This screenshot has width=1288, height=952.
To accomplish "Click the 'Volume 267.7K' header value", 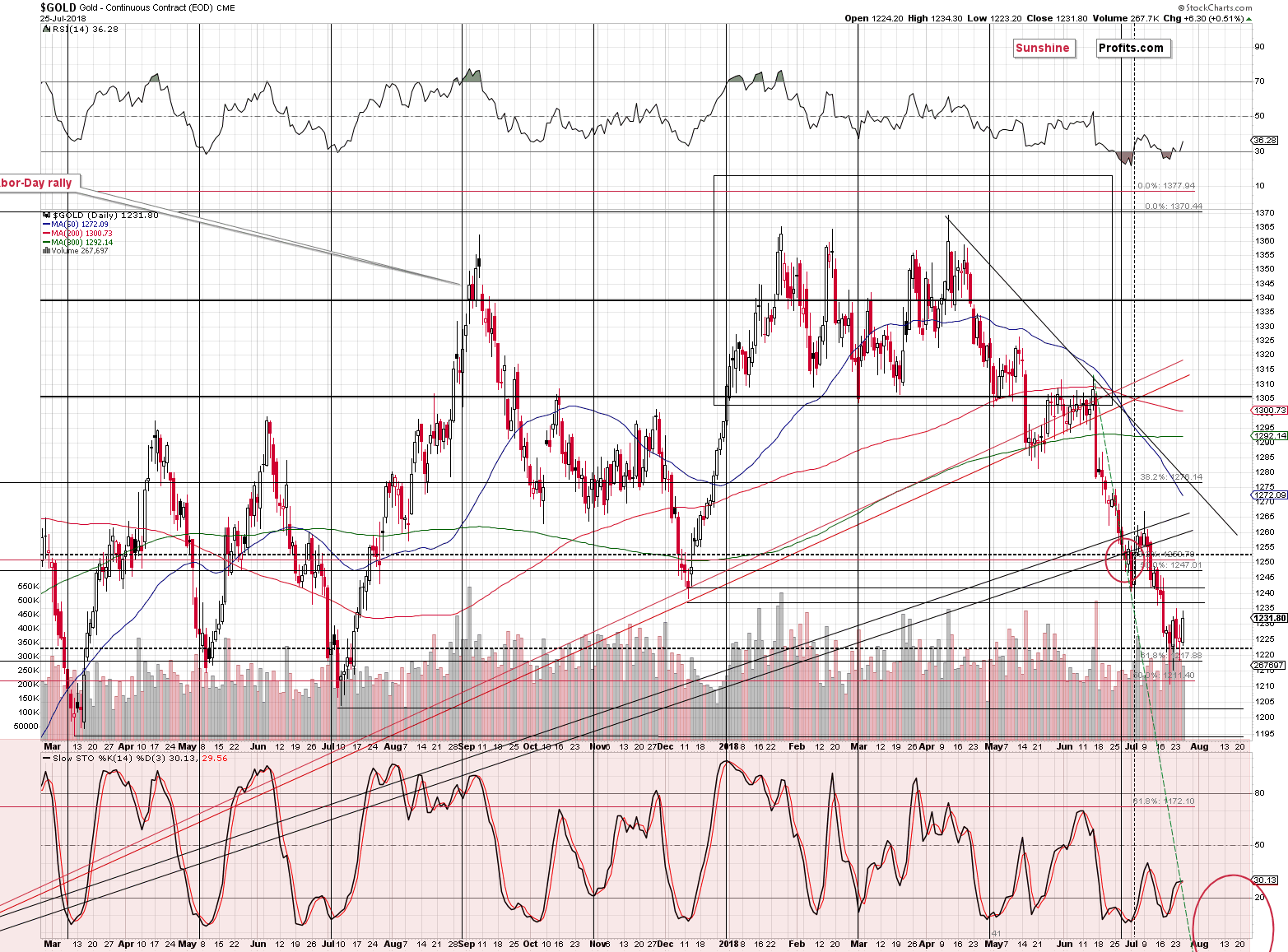I will [x=1125, y=18].
